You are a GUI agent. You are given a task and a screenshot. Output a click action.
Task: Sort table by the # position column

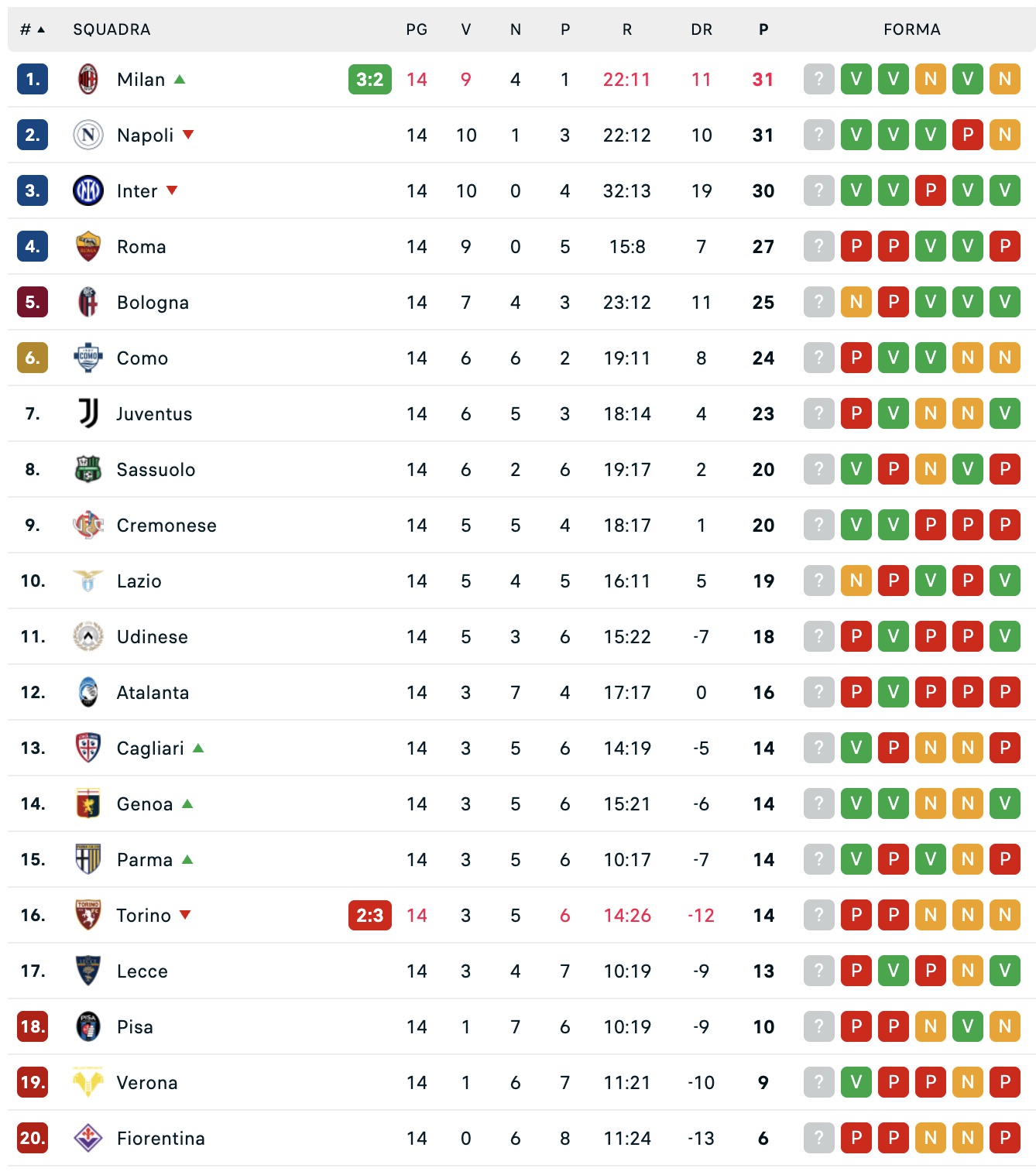click(x=32, y=29)
